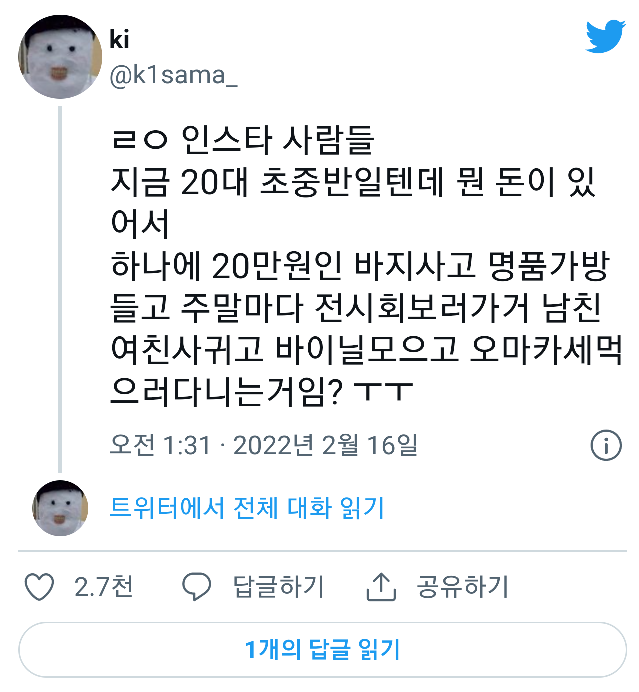Screen dimensions: 639x692
Task: Click the @k1sama_ handle
Action: click(x=173, y=75)
